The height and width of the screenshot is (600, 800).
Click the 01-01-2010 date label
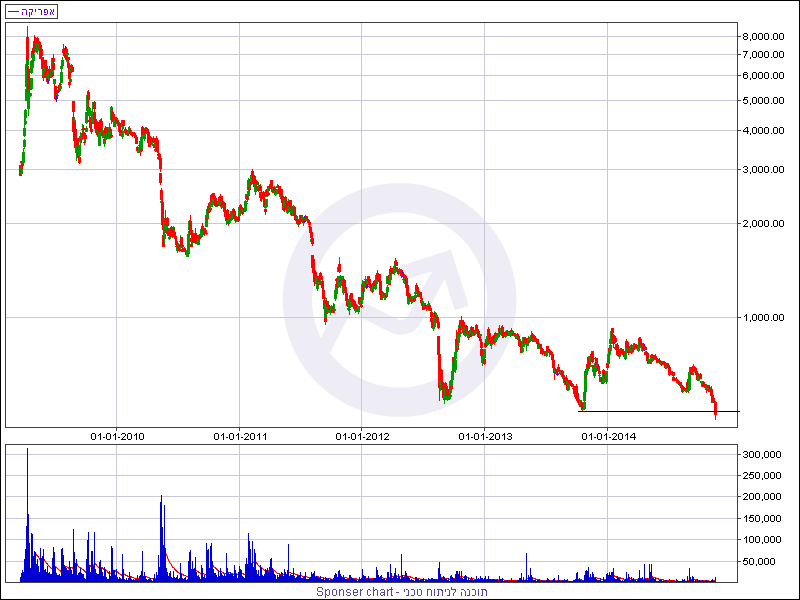[117, 437]
